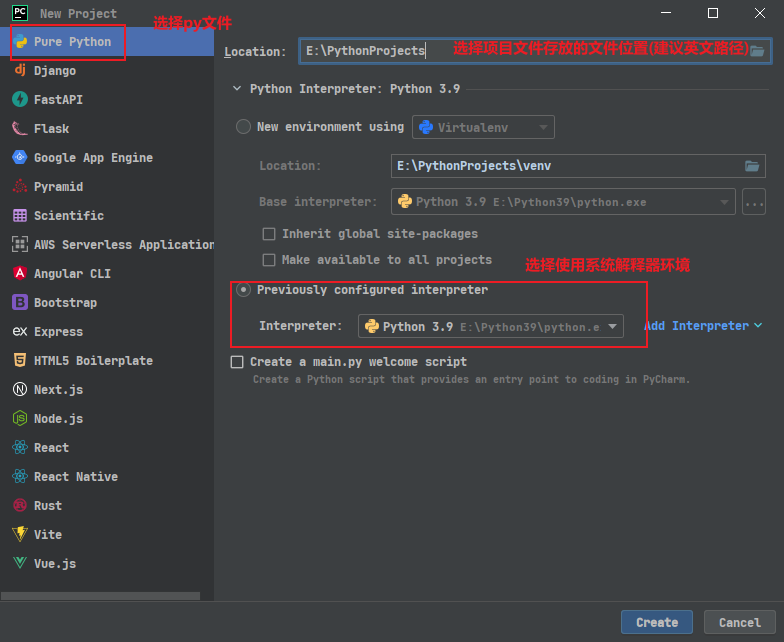Click the AWS Serverless Application icon

point(20,244)
